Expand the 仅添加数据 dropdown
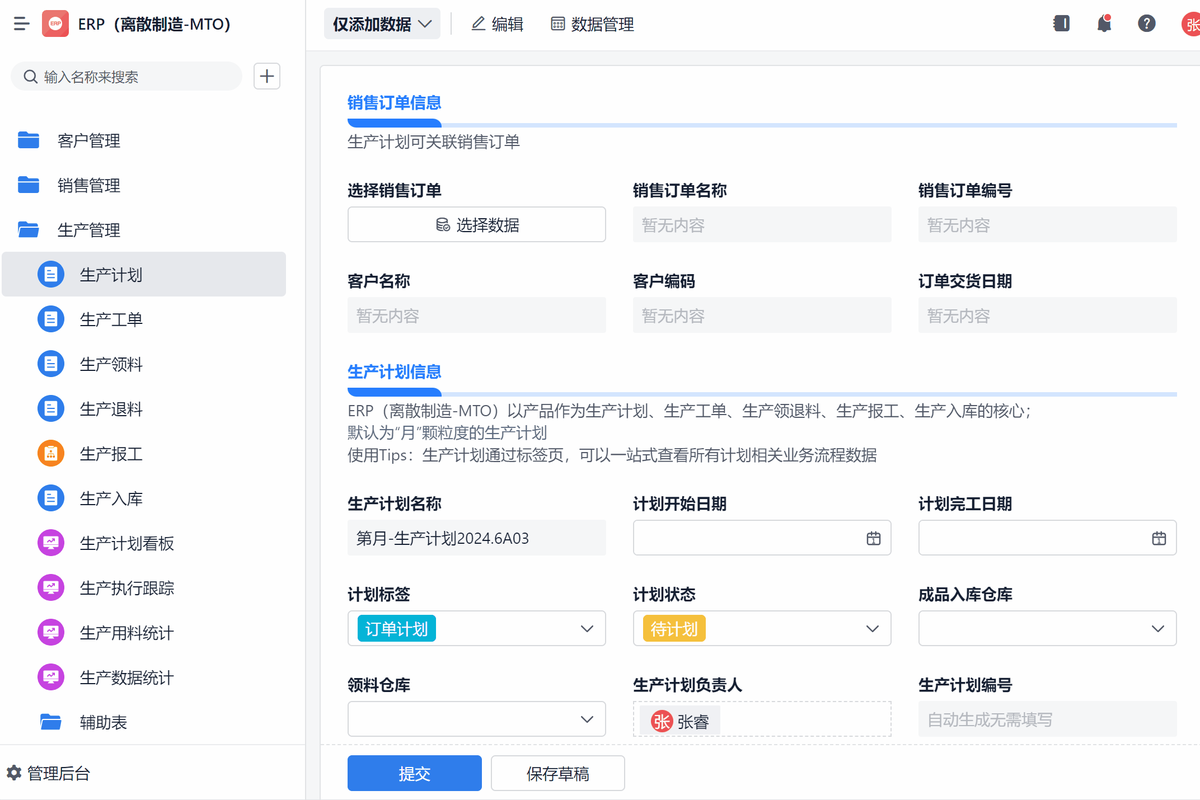Viewport: 1200px width, 800px height. [x=382, y=24]
